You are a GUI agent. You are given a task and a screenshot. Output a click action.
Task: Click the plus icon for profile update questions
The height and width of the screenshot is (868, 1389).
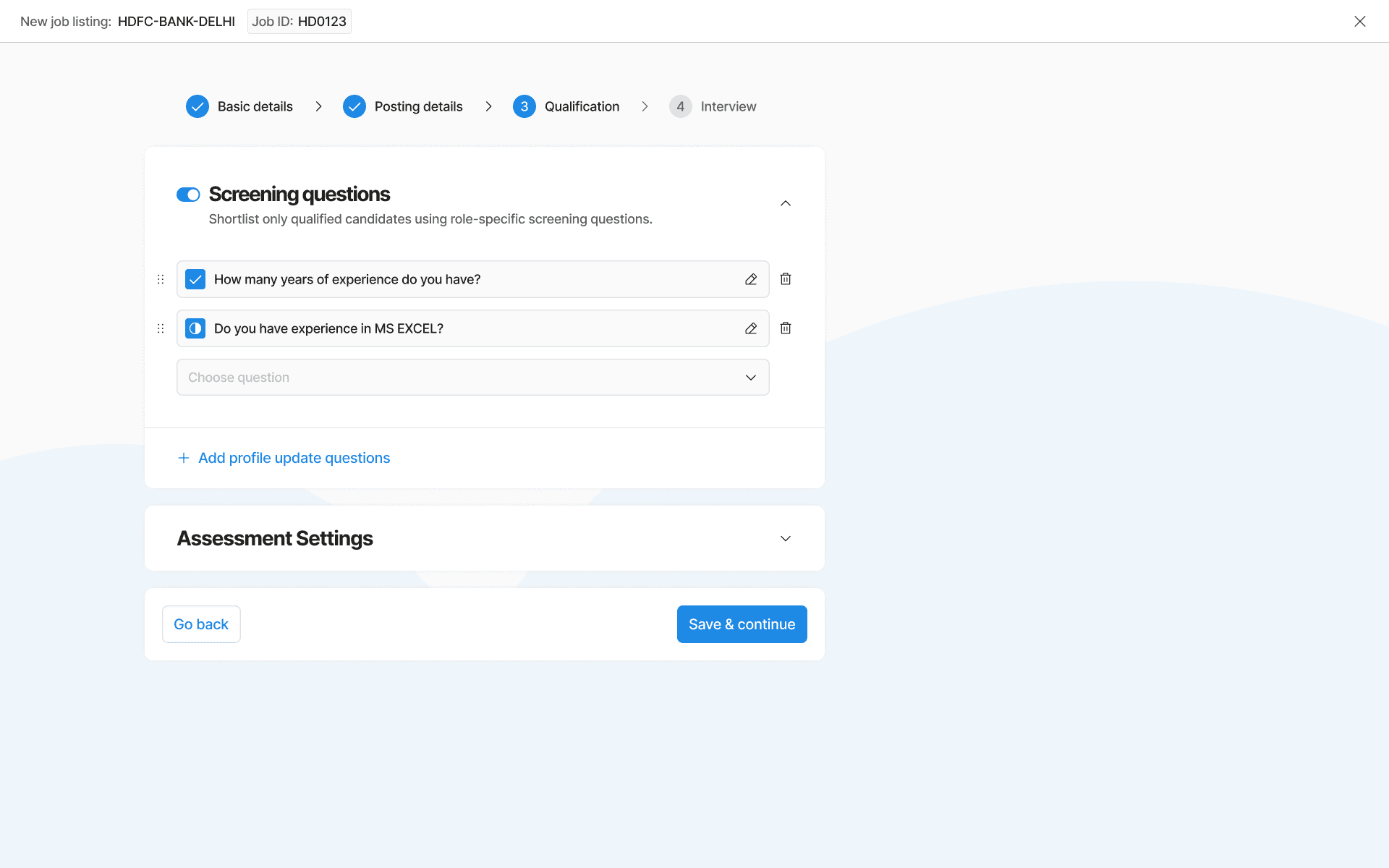pyautogui.click(x=184, y=458)
